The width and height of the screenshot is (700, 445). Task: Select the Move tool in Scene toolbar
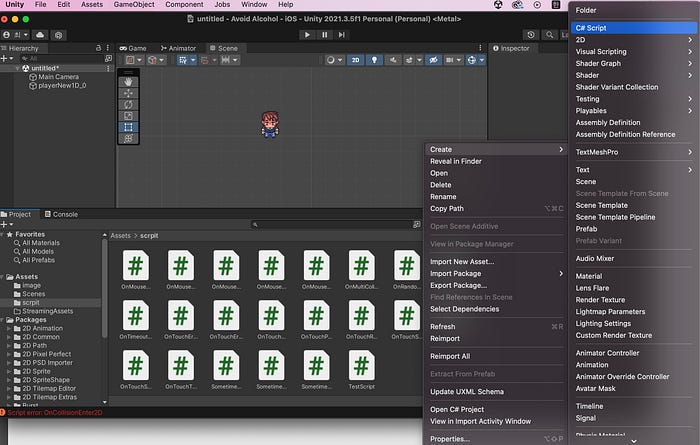click(128, 93)
